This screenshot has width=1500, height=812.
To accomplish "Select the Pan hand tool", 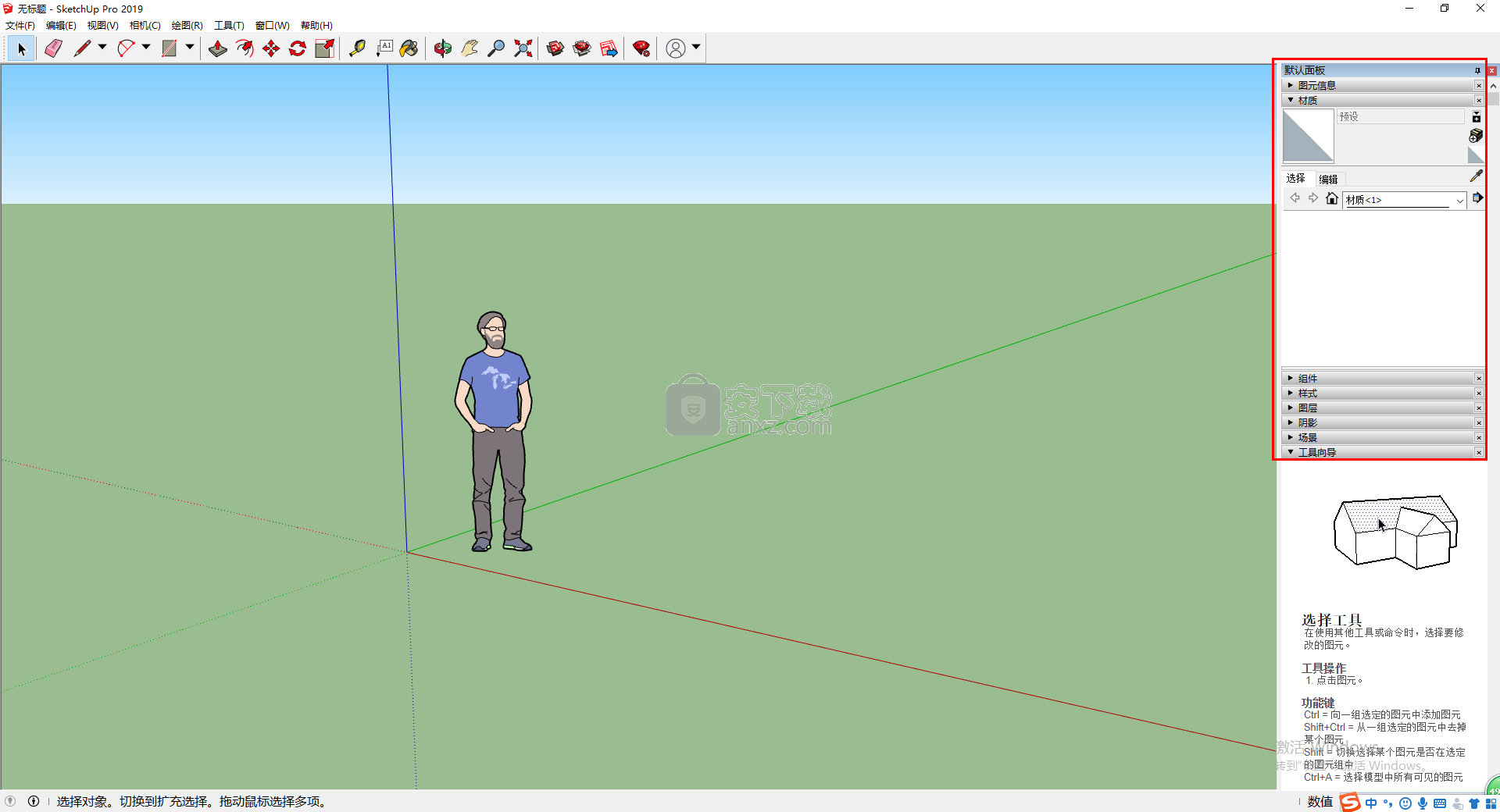I will (x=470, y=48).
